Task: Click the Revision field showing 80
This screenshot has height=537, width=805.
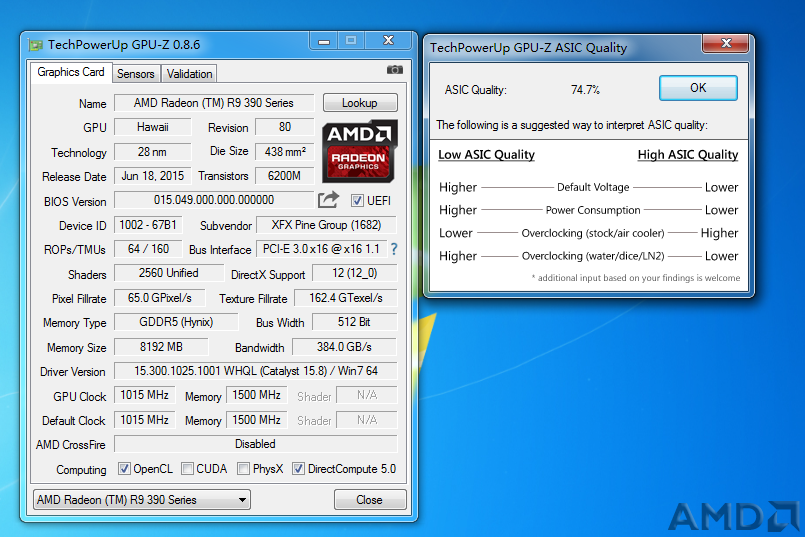Action: (x=284, y=127)
